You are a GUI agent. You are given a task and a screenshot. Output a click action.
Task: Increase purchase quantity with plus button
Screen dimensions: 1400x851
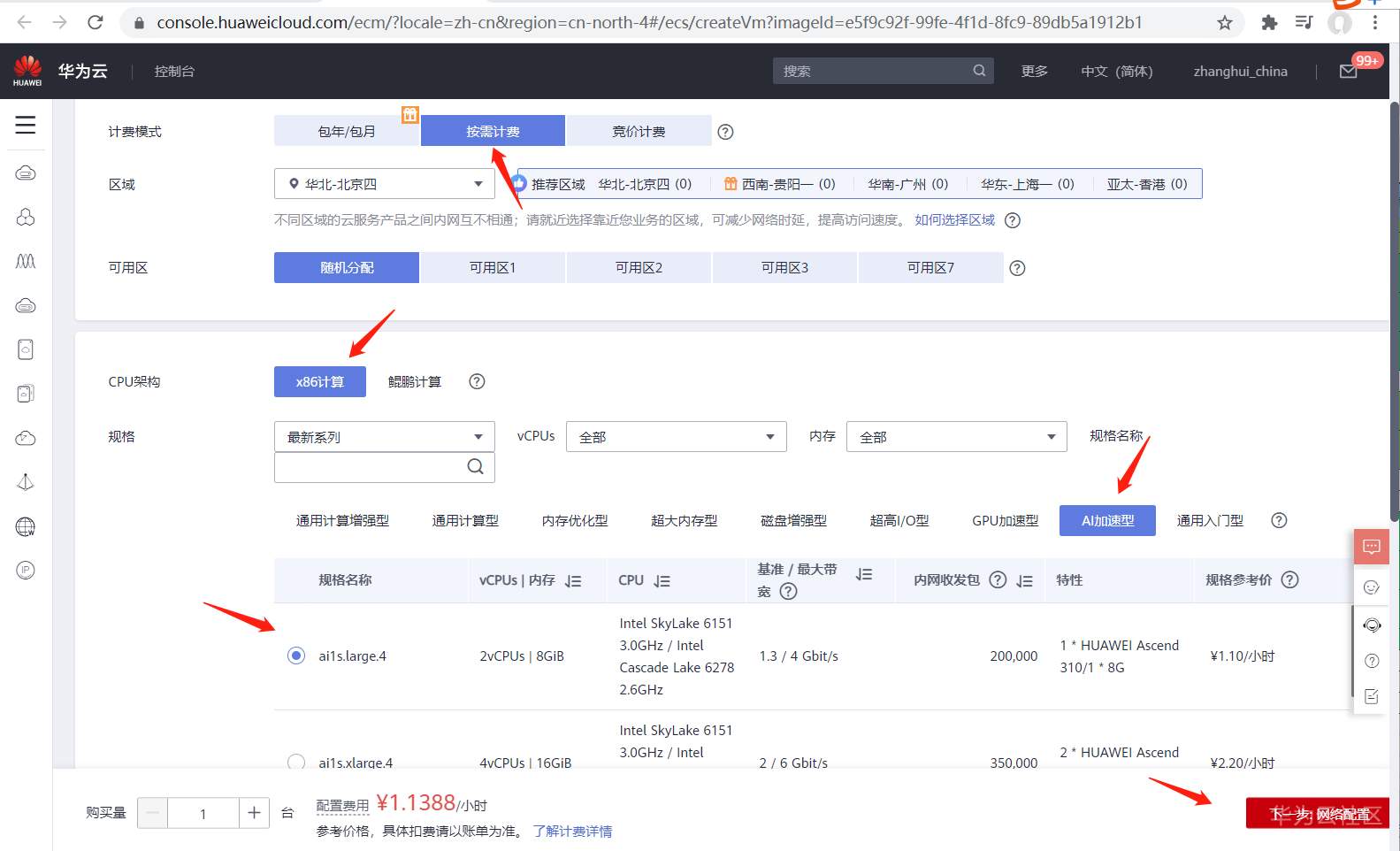click(x=254, y=813)
